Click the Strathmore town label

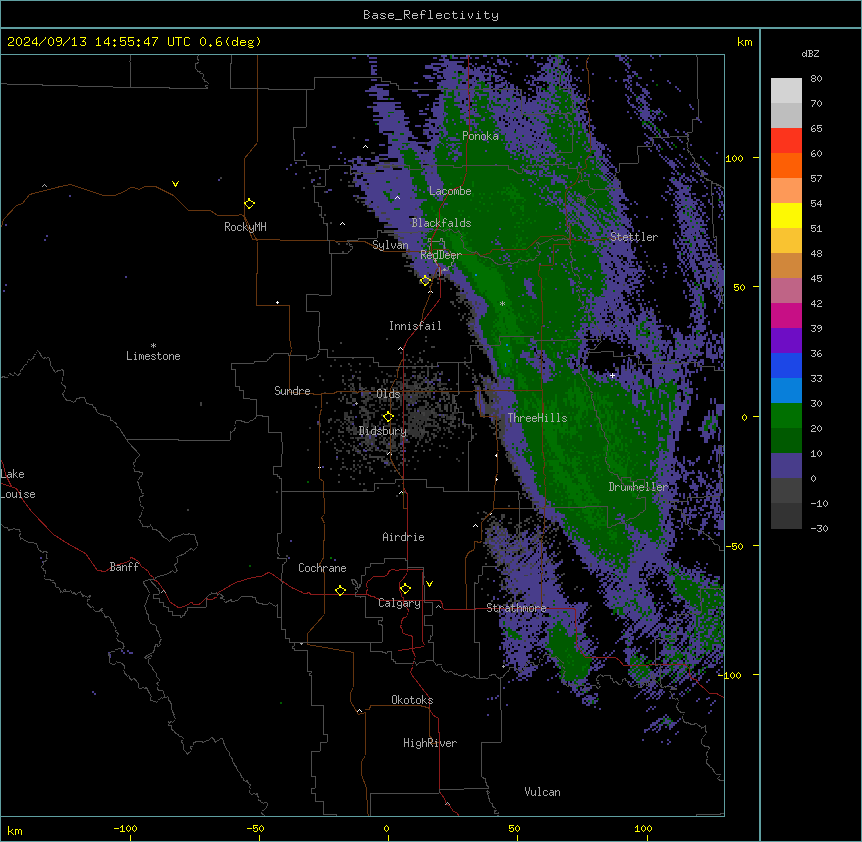tap(516, 608)
